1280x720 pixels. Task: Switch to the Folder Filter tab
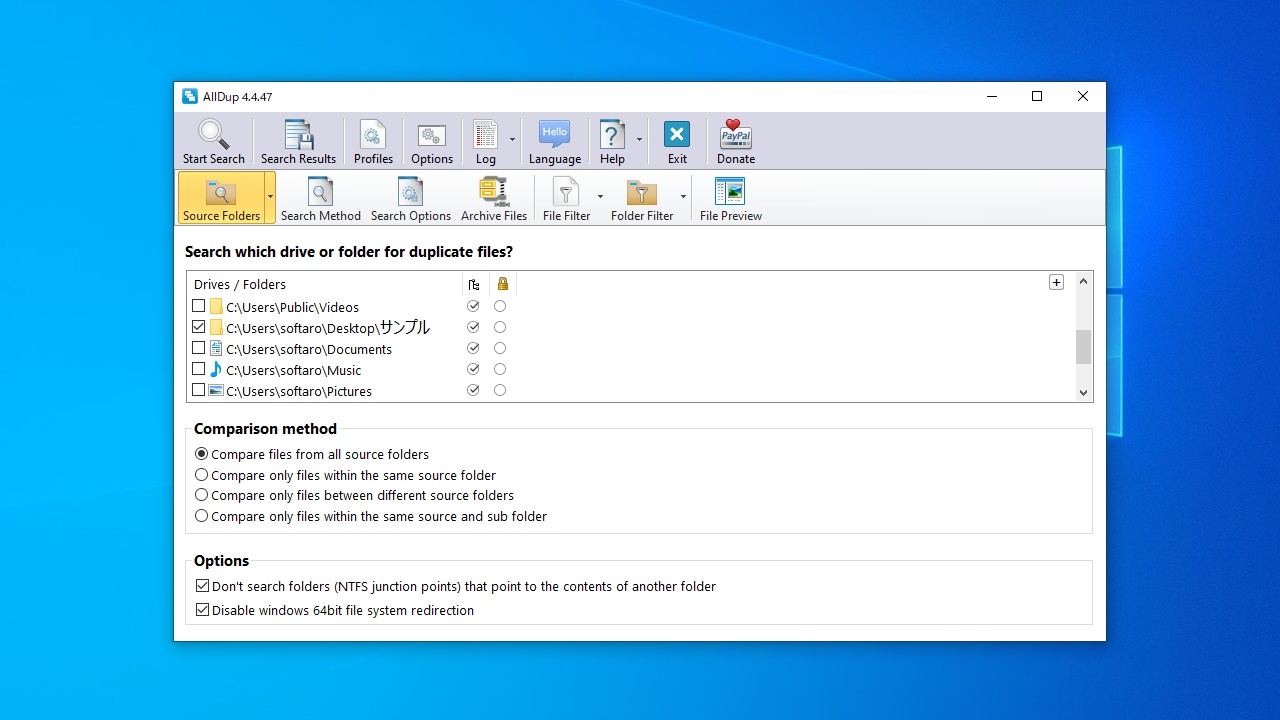pyautogui.click(x=642, y=197)
